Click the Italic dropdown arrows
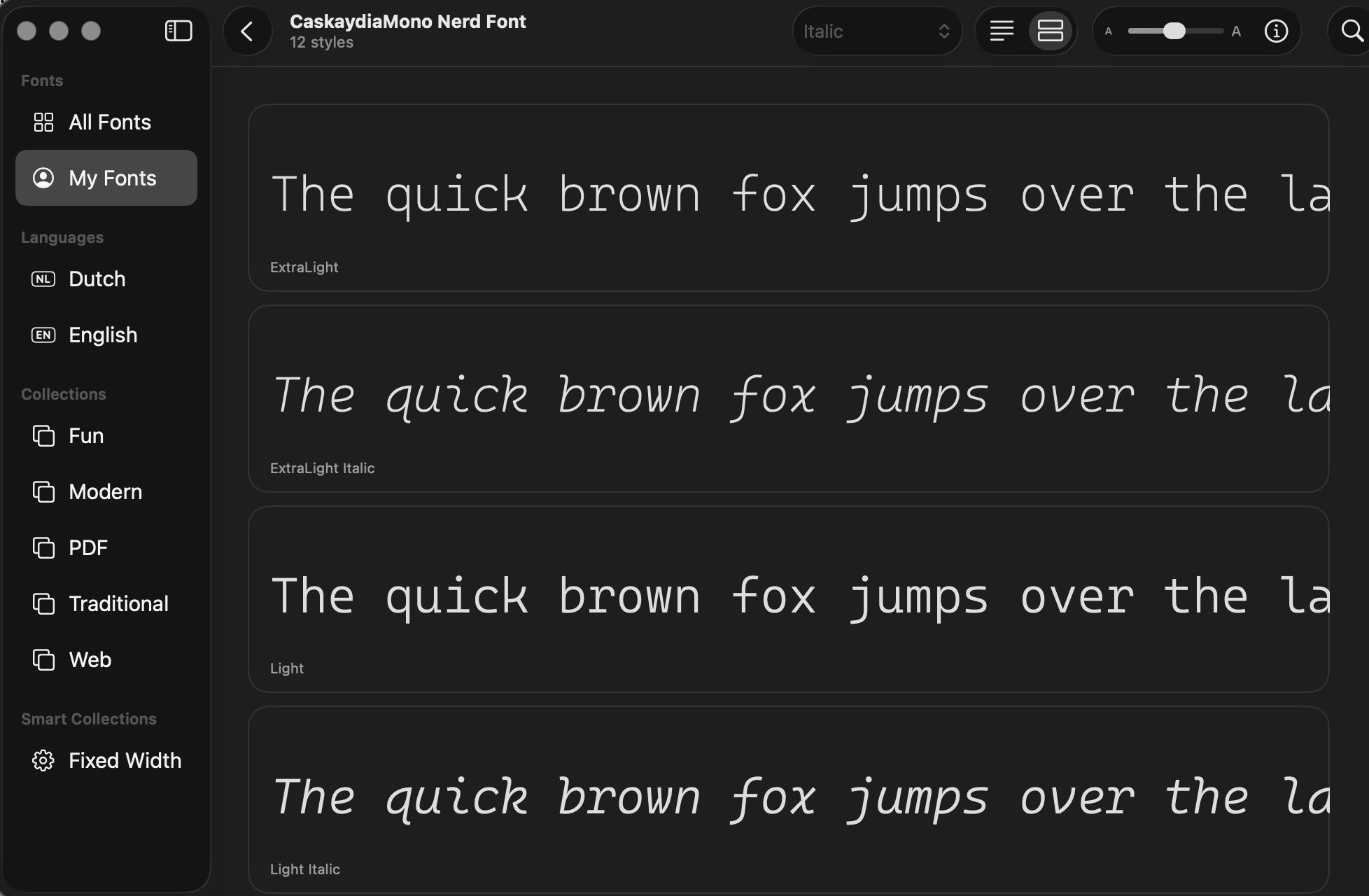The width and height of the screenshot is (1369, 896). [943, 31]
